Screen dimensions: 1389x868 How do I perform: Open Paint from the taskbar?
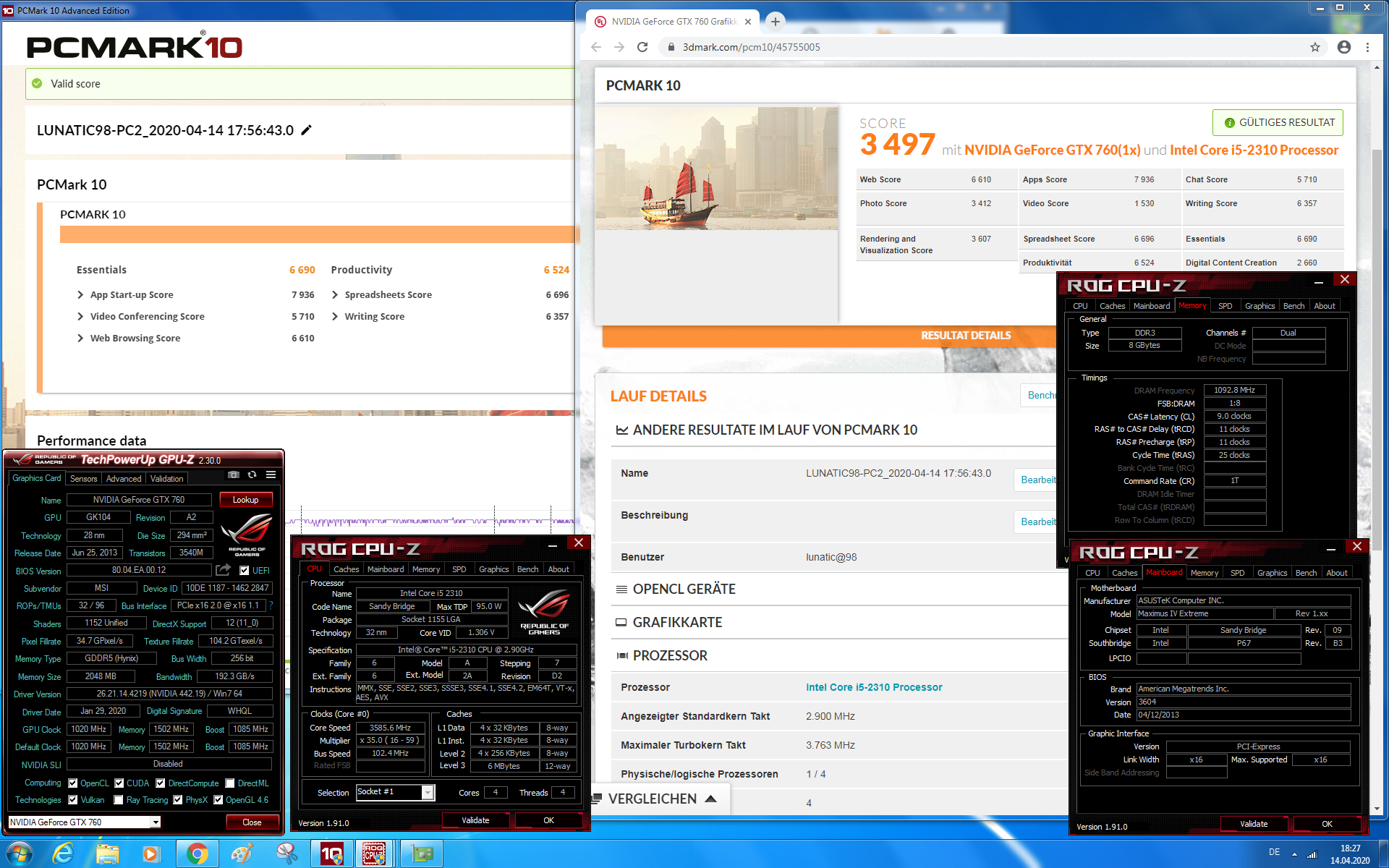242,854
